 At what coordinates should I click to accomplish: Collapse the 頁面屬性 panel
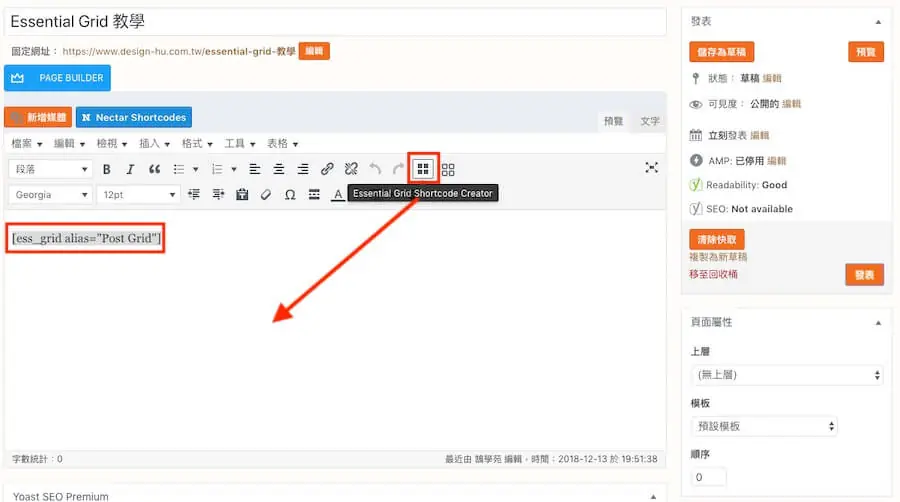pyautogui.click(x=878, y=323)
